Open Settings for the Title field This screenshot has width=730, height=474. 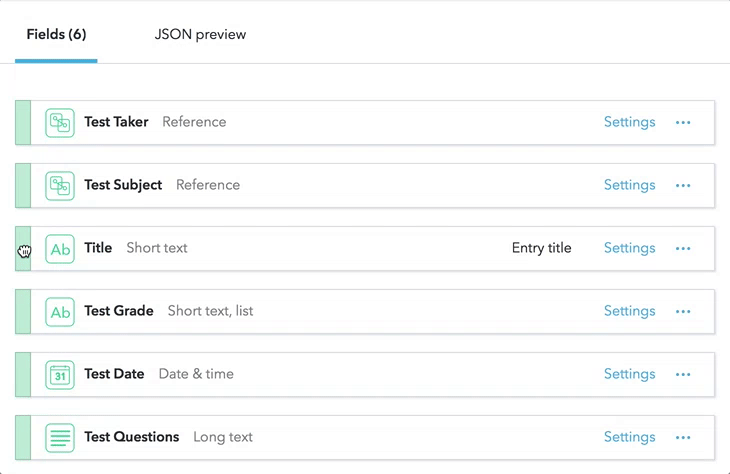point(629,248)
